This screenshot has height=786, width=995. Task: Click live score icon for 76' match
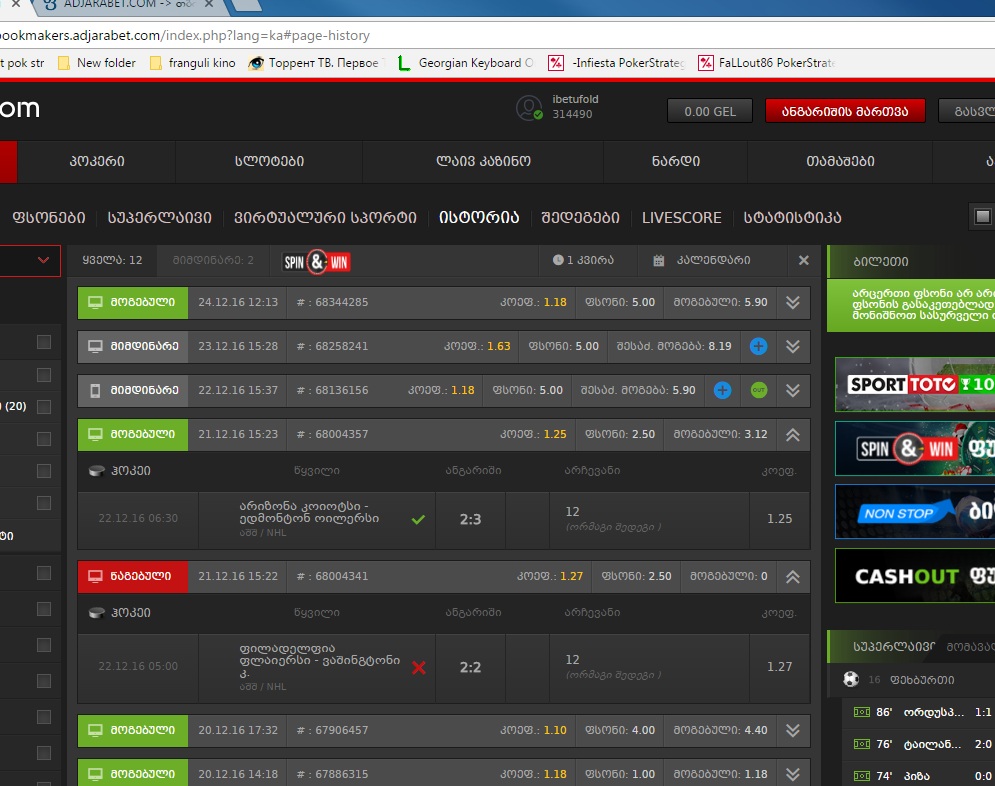pos(862,744)
